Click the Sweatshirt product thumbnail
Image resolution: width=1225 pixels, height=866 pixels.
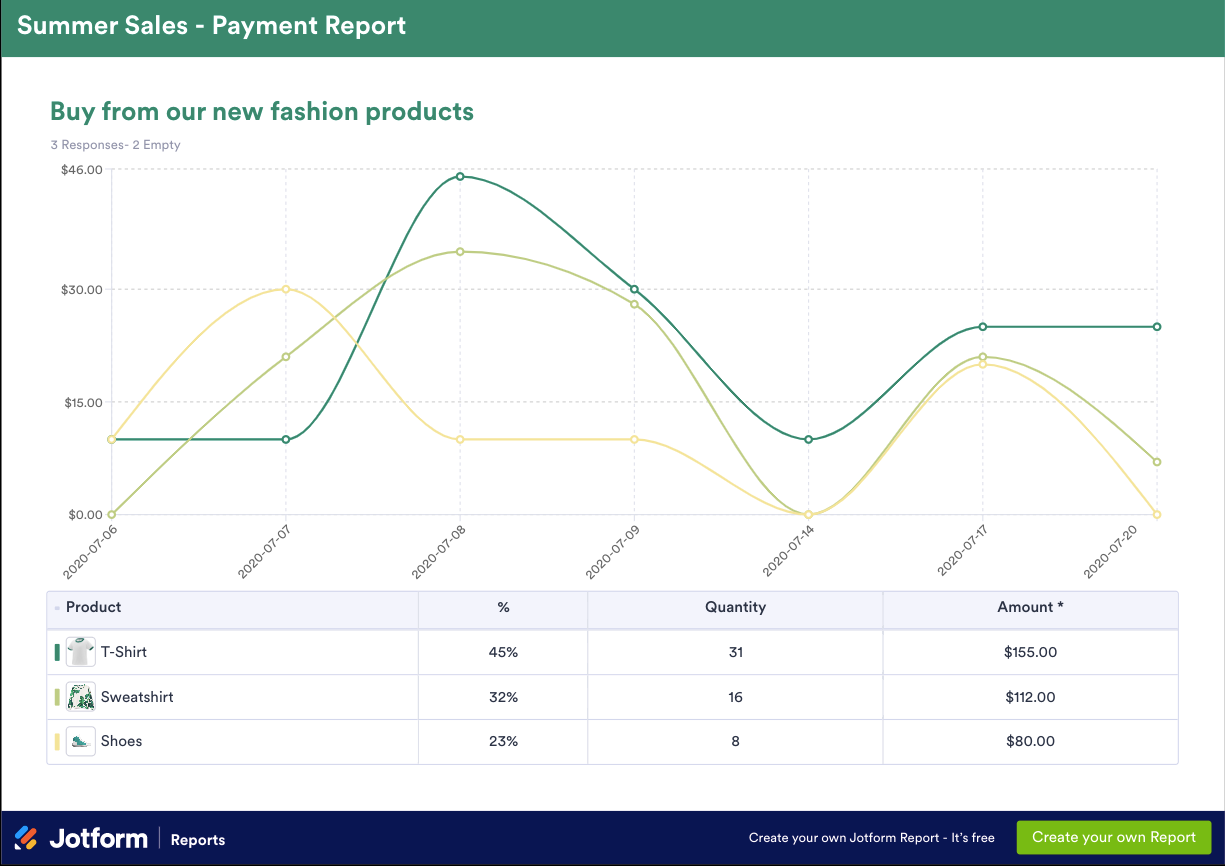tap(80, 697)
